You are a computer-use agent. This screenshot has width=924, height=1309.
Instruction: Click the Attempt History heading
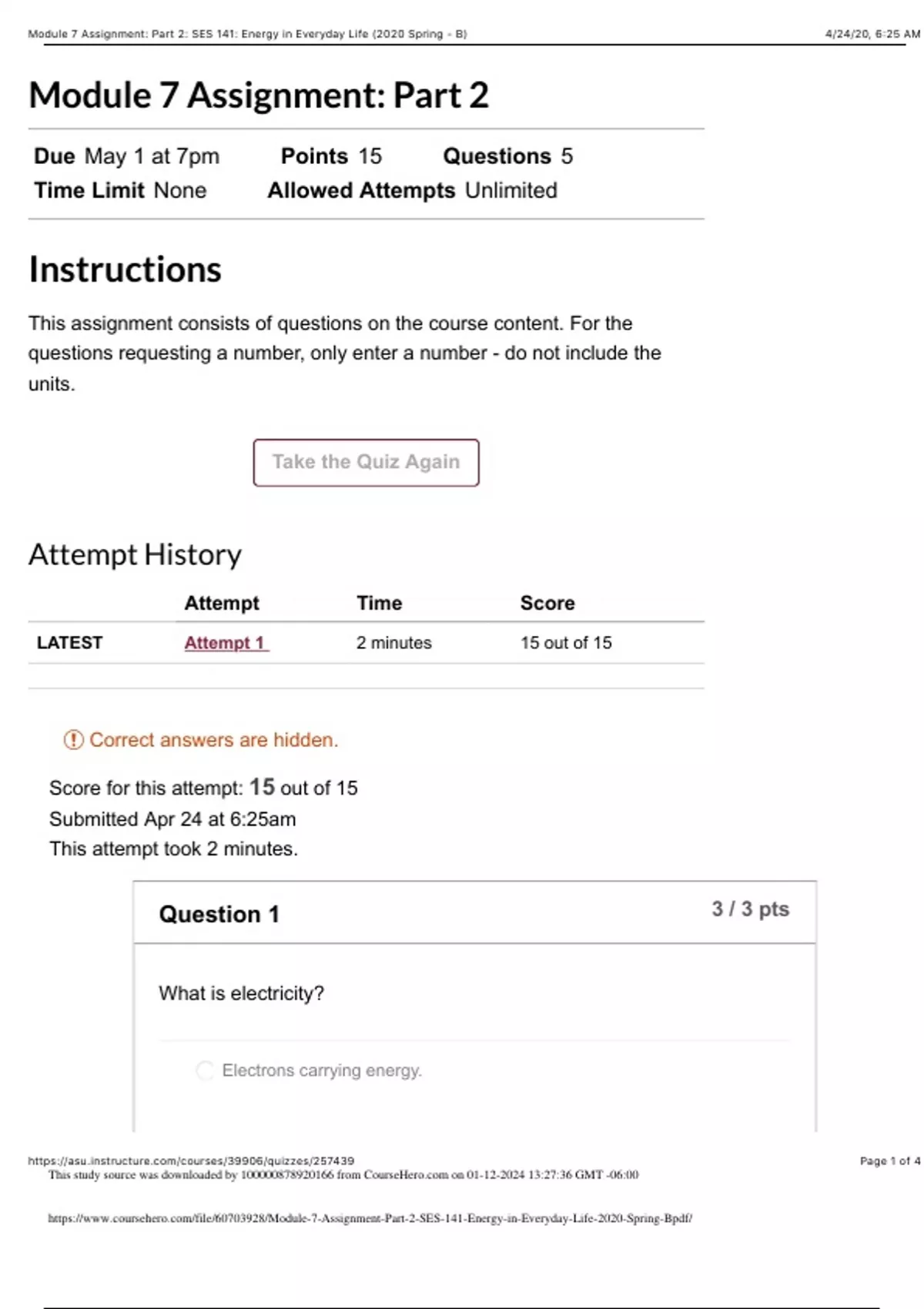pos(135,554)
